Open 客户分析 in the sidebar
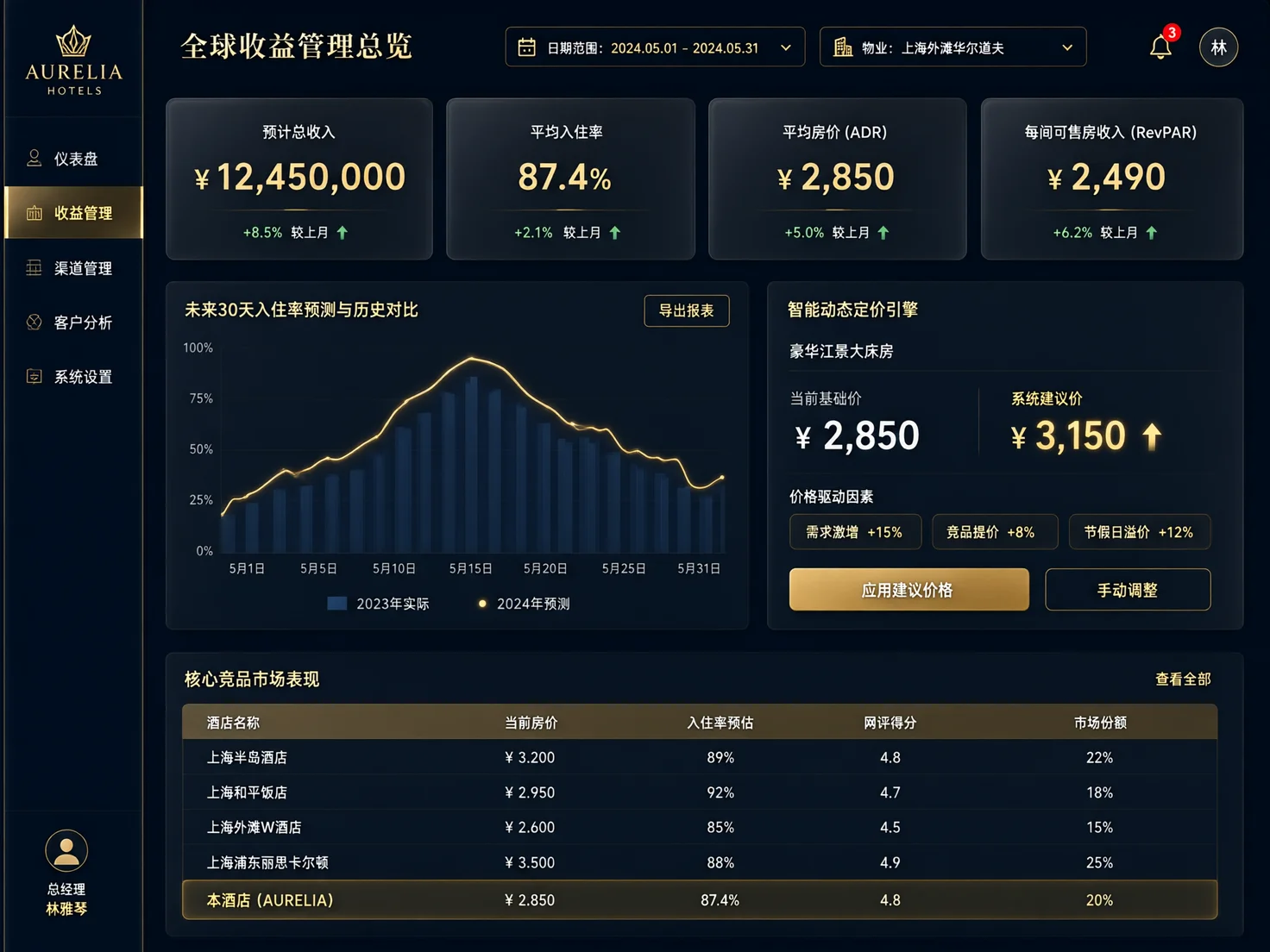Screen dimensions: 1270x952 (x=74, y=323)
